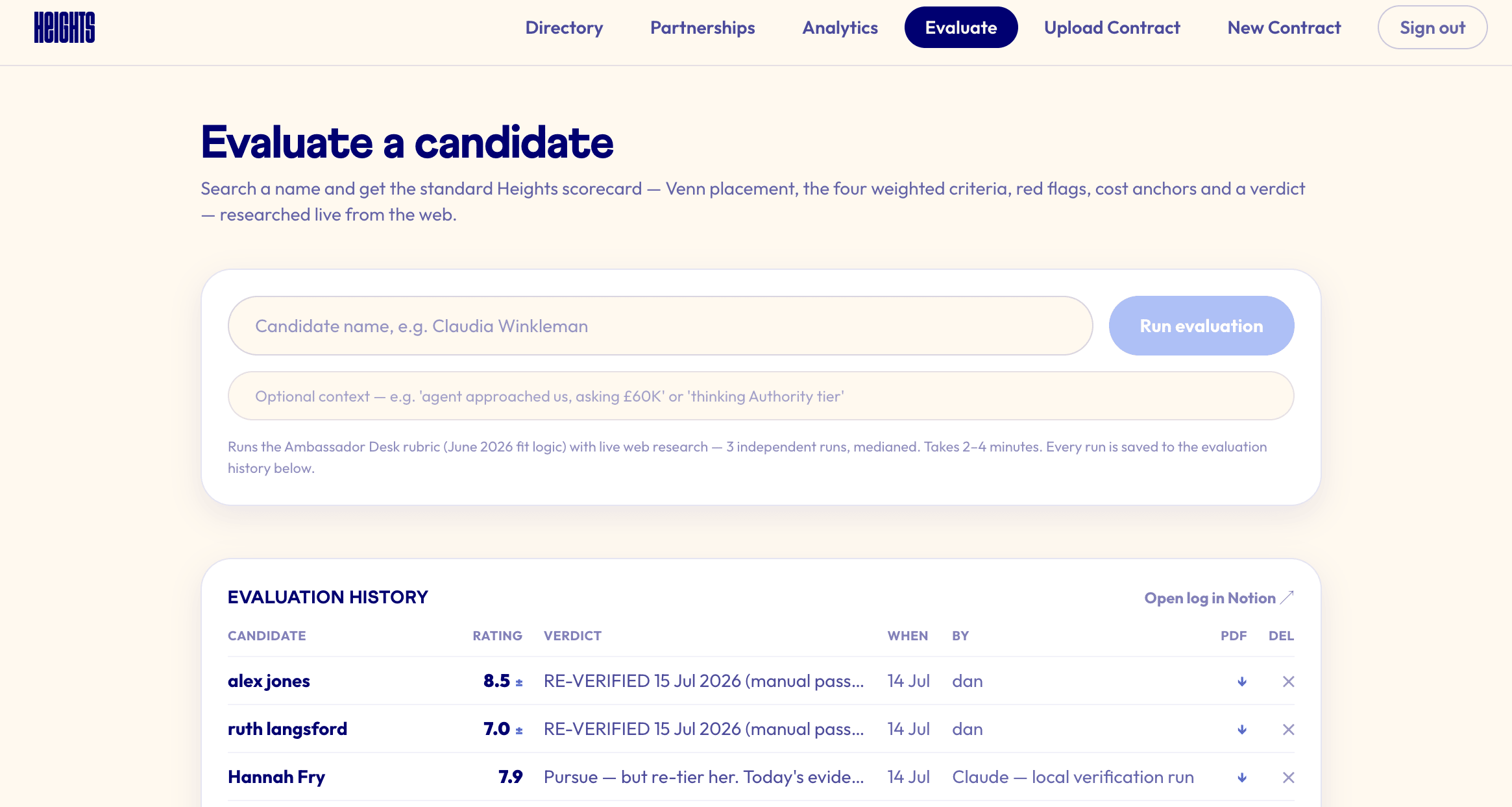Viewport: 1512px width, 807px height.
Task: Click the Sign out button
Action: coord(1432,27)
